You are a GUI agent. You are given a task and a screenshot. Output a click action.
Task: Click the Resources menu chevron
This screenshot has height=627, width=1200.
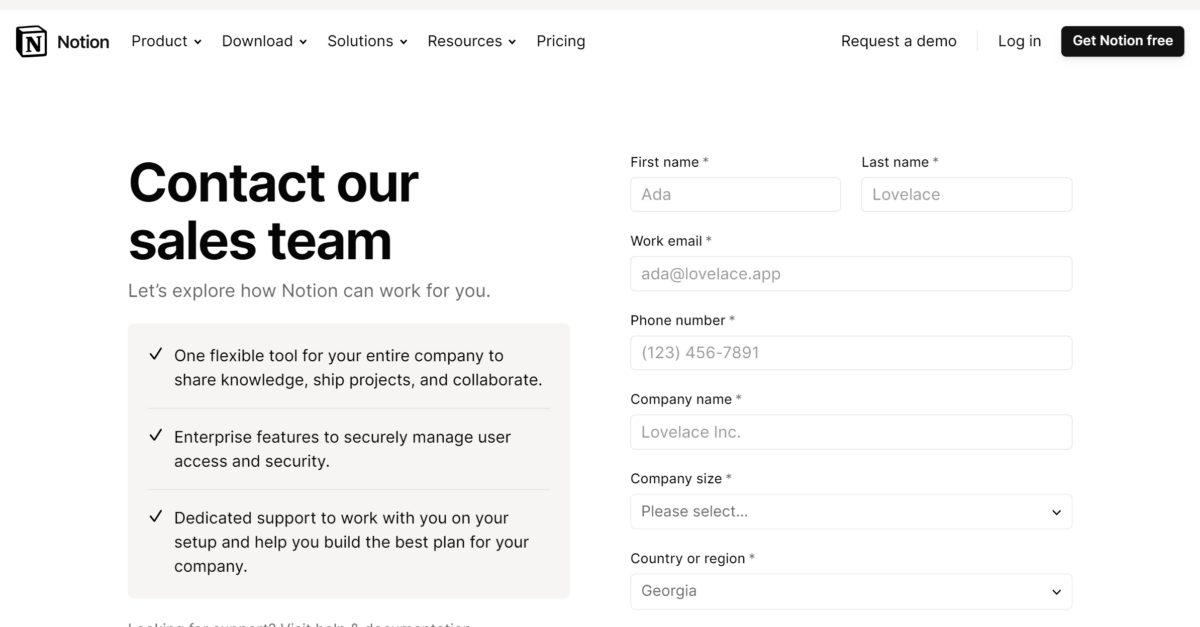pos(511,42)
